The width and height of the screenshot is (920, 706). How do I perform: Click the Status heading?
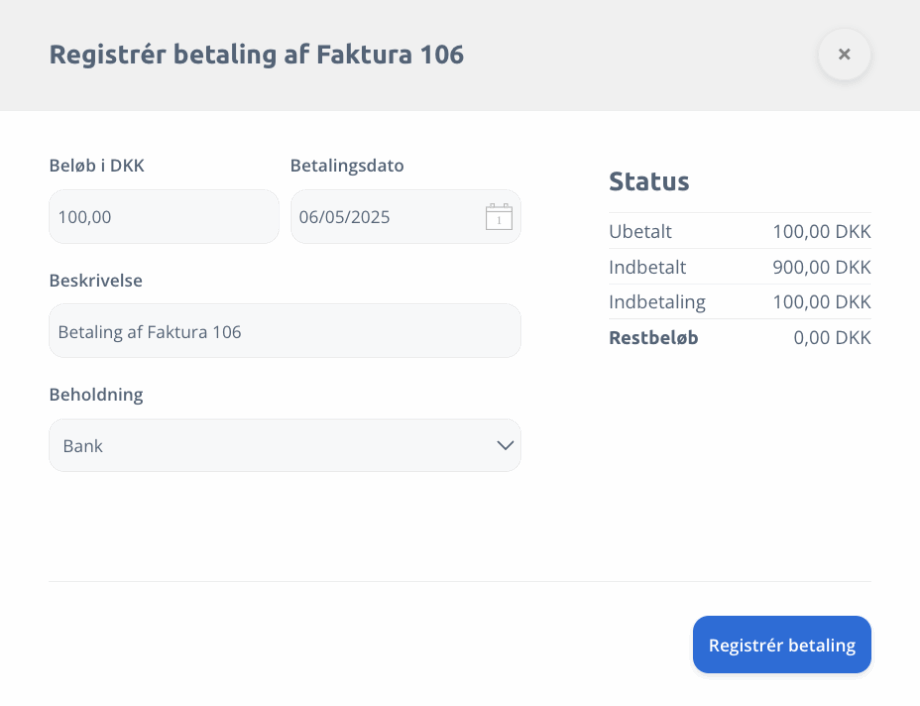pos(649,181)
